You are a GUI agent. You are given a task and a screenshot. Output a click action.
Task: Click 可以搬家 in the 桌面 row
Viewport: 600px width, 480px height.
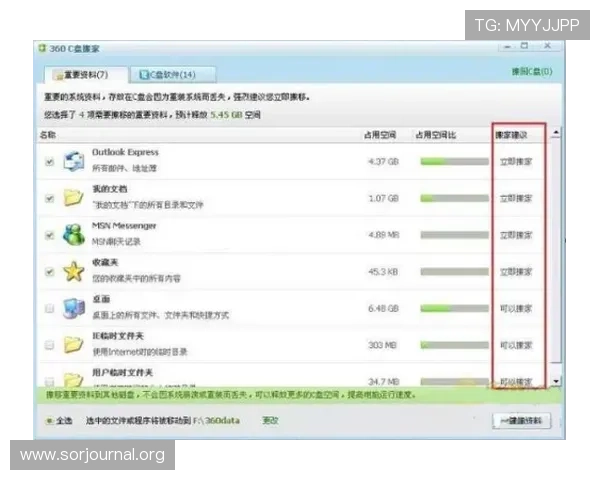[516, 308]
